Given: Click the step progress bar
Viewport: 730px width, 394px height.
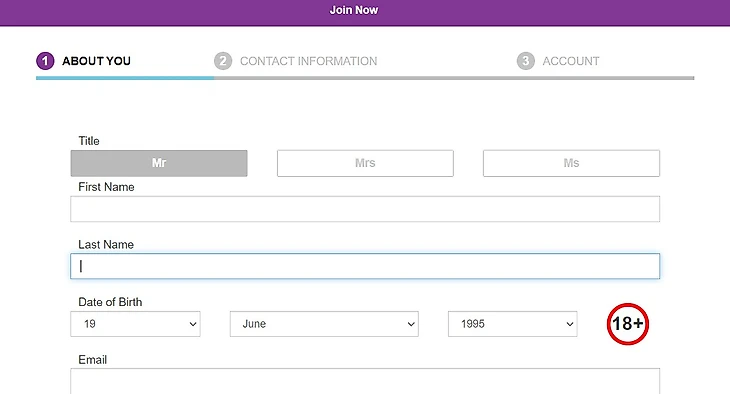Looking at the screenshot, I should [365, 78].
